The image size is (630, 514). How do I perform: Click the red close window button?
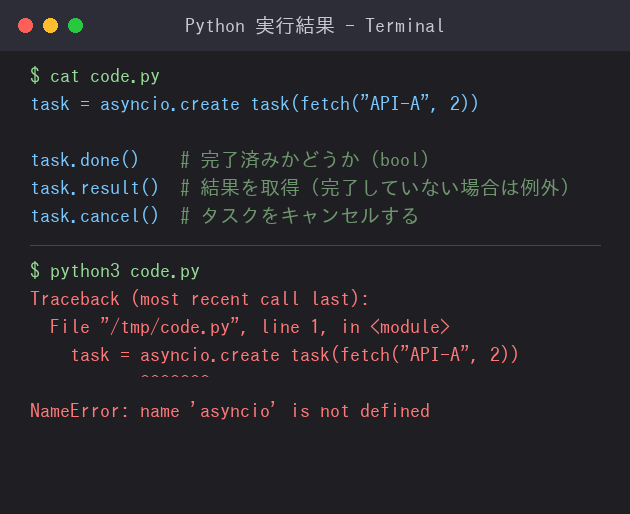point(25,26)
